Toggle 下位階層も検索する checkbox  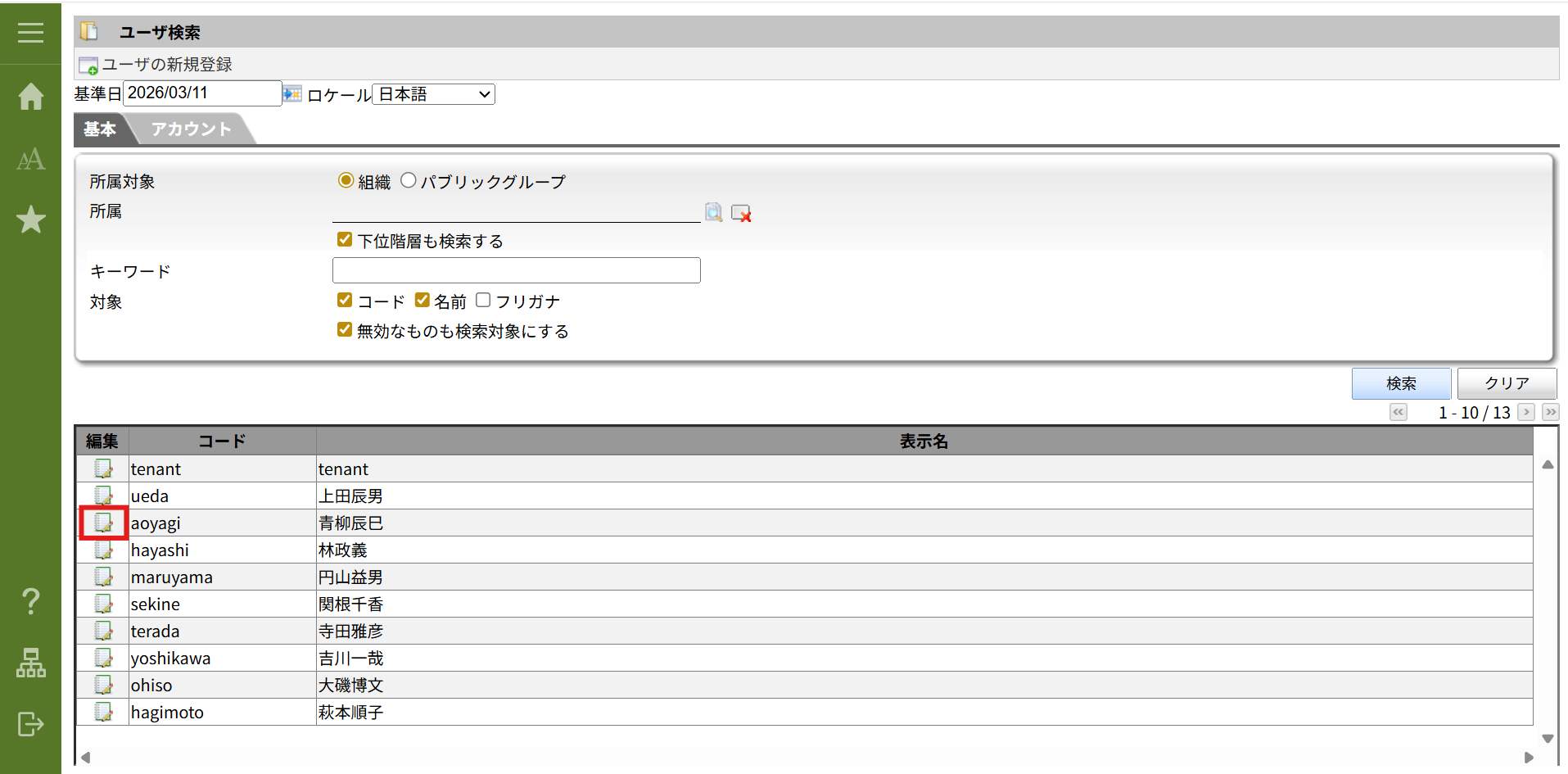tap(345, 240)
